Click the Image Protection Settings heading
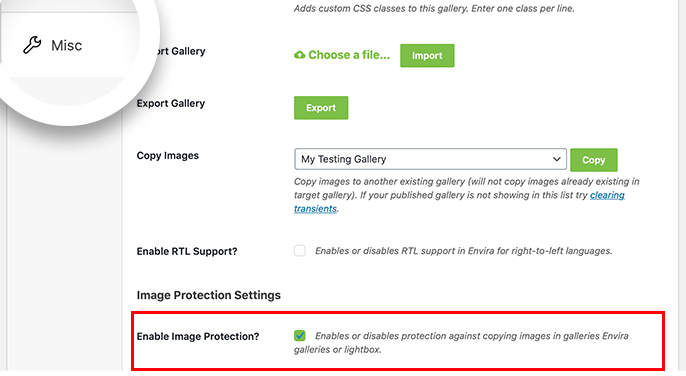The width and height of the screenshot is (686, 376). (209, 295)
